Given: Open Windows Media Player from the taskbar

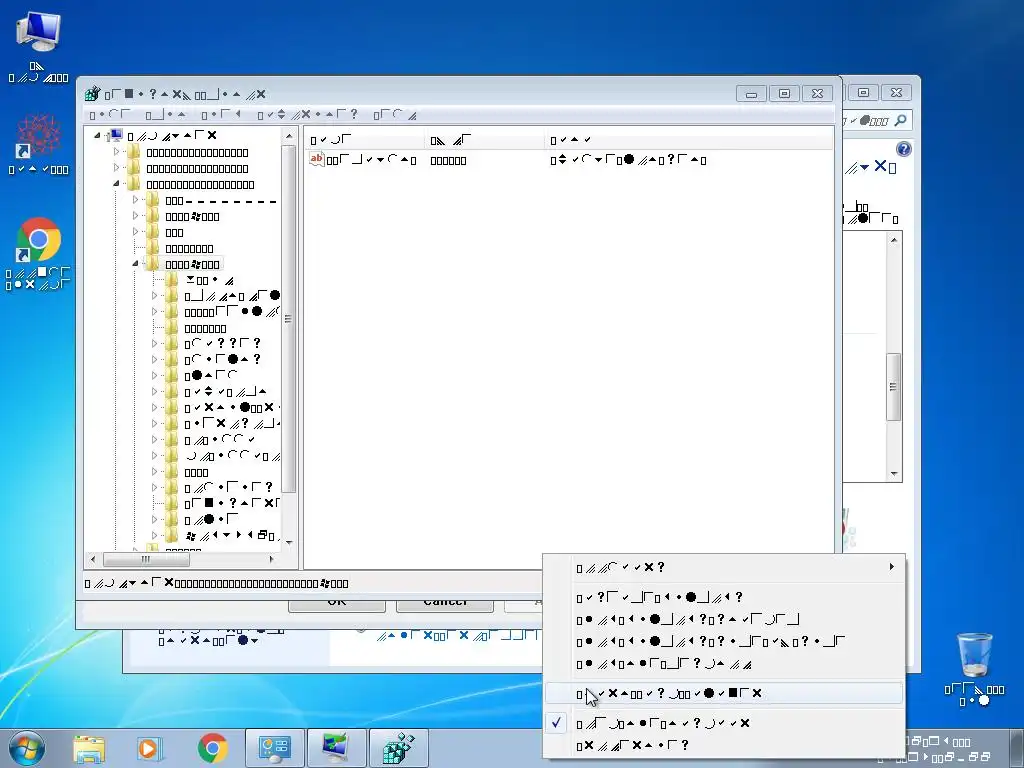Looking at the screenshot, I should point(148,749).
